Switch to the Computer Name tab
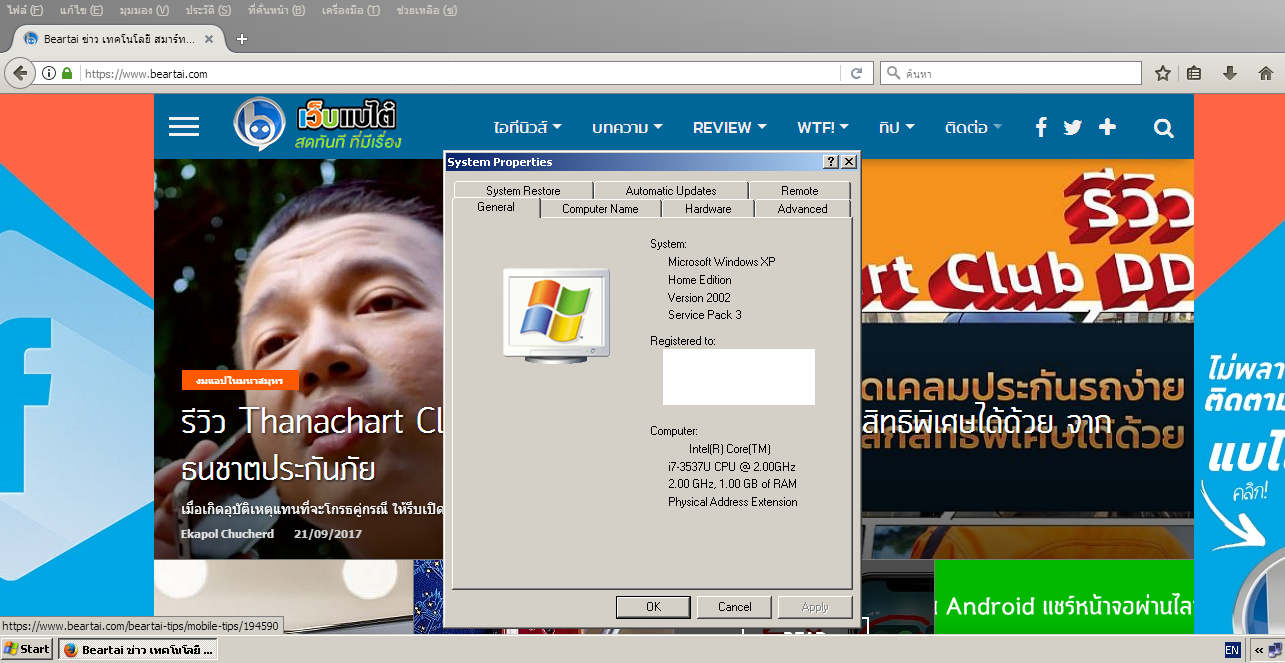The width and height of the screenshot is (1285, 663). (x=600, y=209)
